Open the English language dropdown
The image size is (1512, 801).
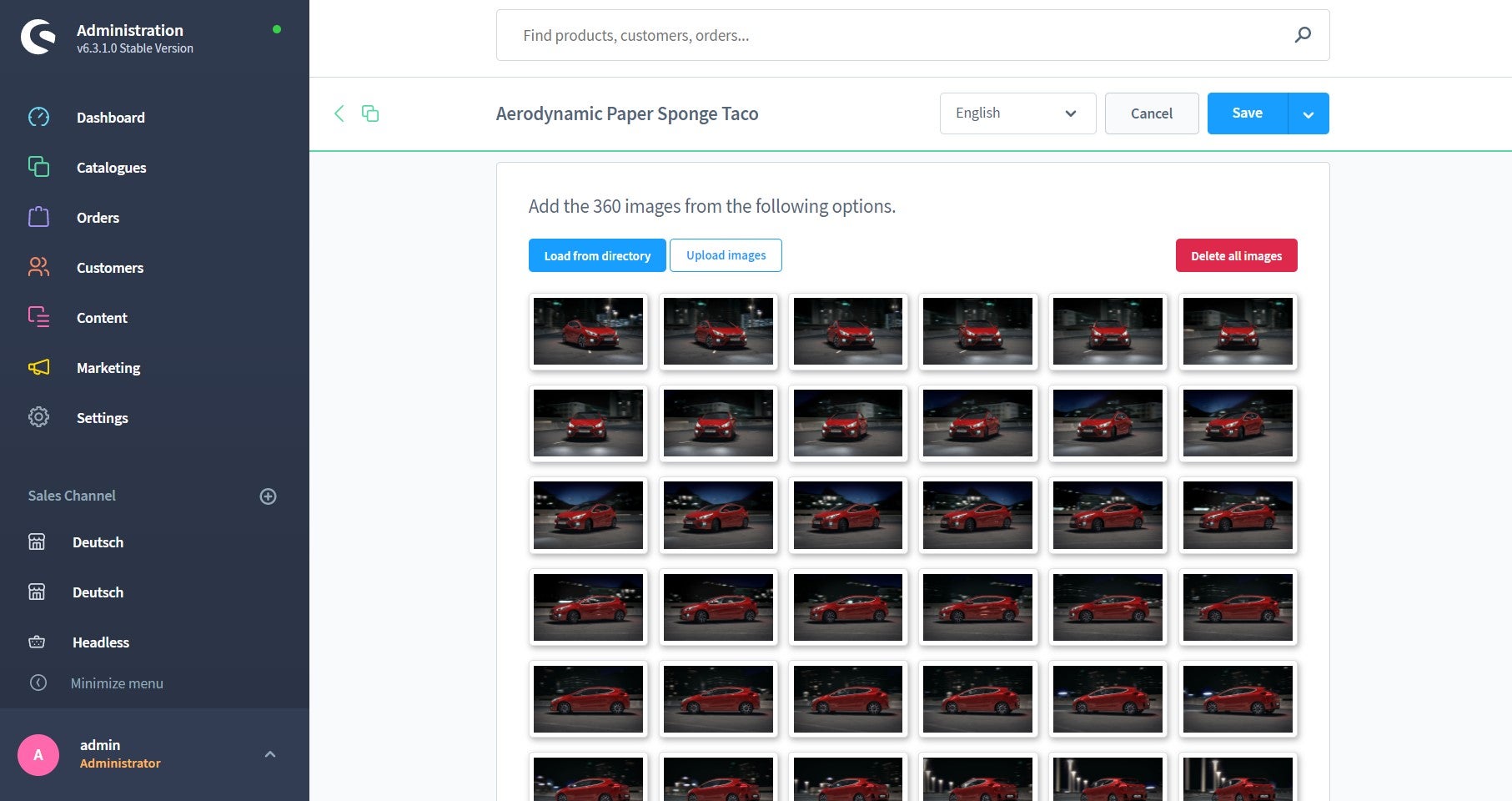[x=1017, y=113]
